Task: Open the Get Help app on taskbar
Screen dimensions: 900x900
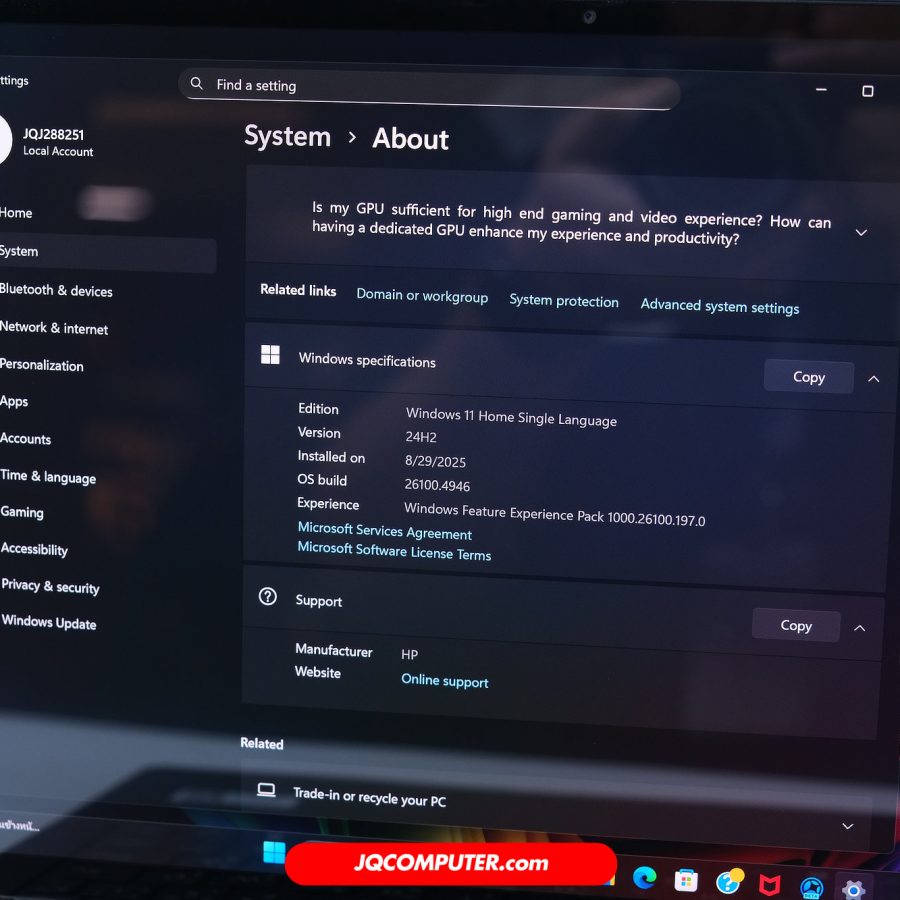Action: 728,882
